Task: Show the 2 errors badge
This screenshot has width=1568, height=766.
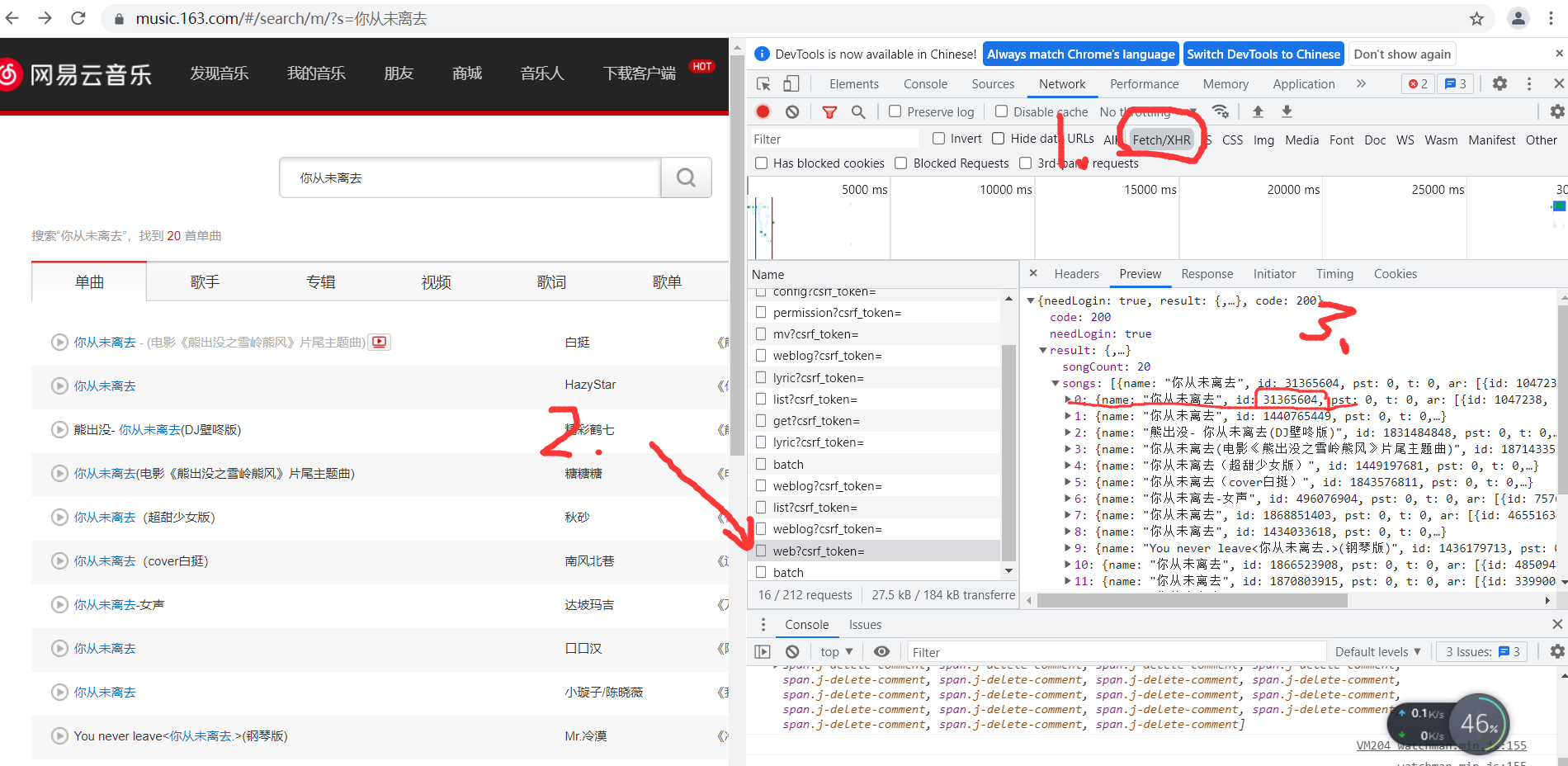Action: (1419, 83)
